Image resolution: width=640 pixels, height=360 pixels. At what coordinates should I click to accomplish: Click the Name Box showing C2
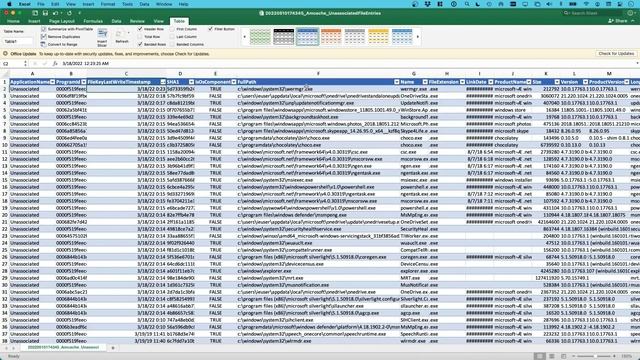(x=13, y=64)
